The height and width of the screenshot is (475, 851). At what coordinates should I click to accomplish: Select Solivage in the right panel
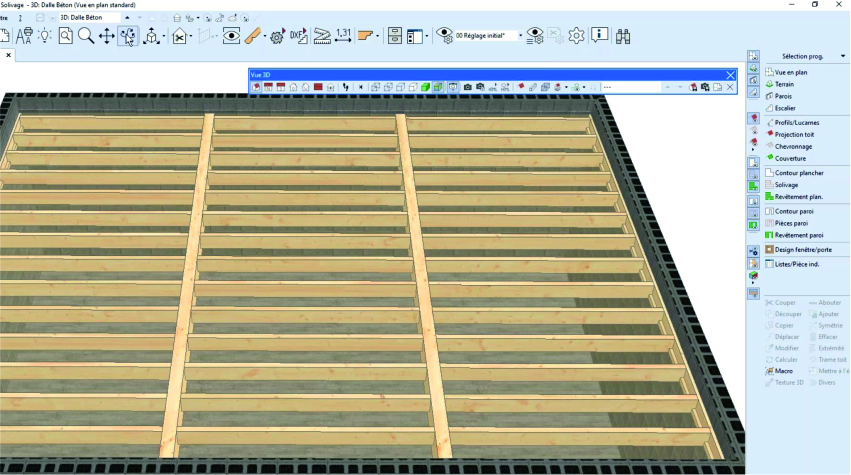point(786,185)
